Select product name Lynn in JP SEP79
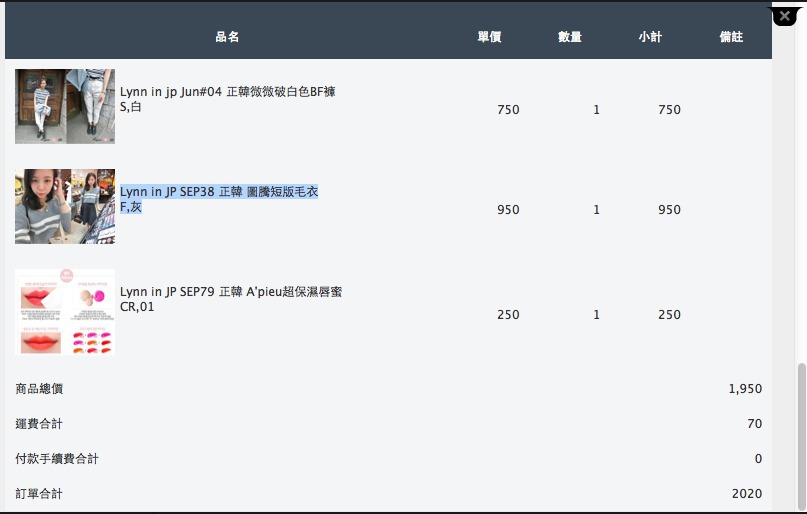Screen dimensions: 807x514 coord(231,292)
